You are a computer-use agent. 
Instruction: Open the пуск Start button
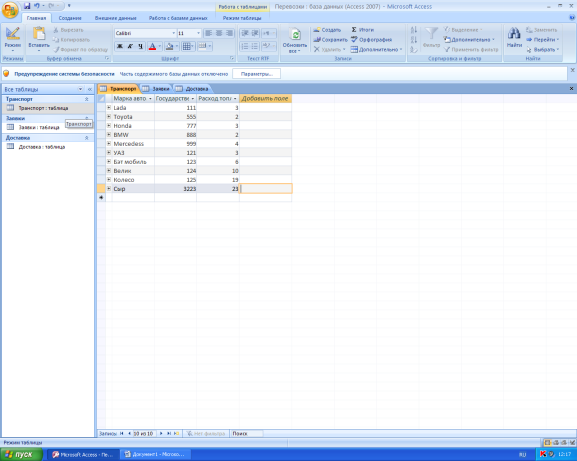21,454
